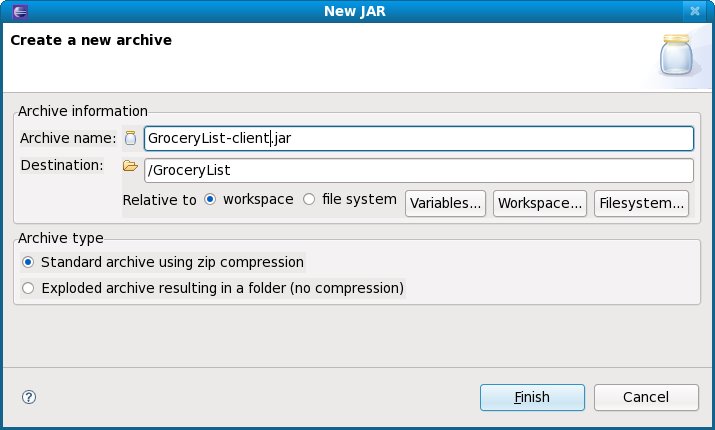
Task: Click the jar icon beside Archive name
Action: pyautogui.click(x=130, y=138)
